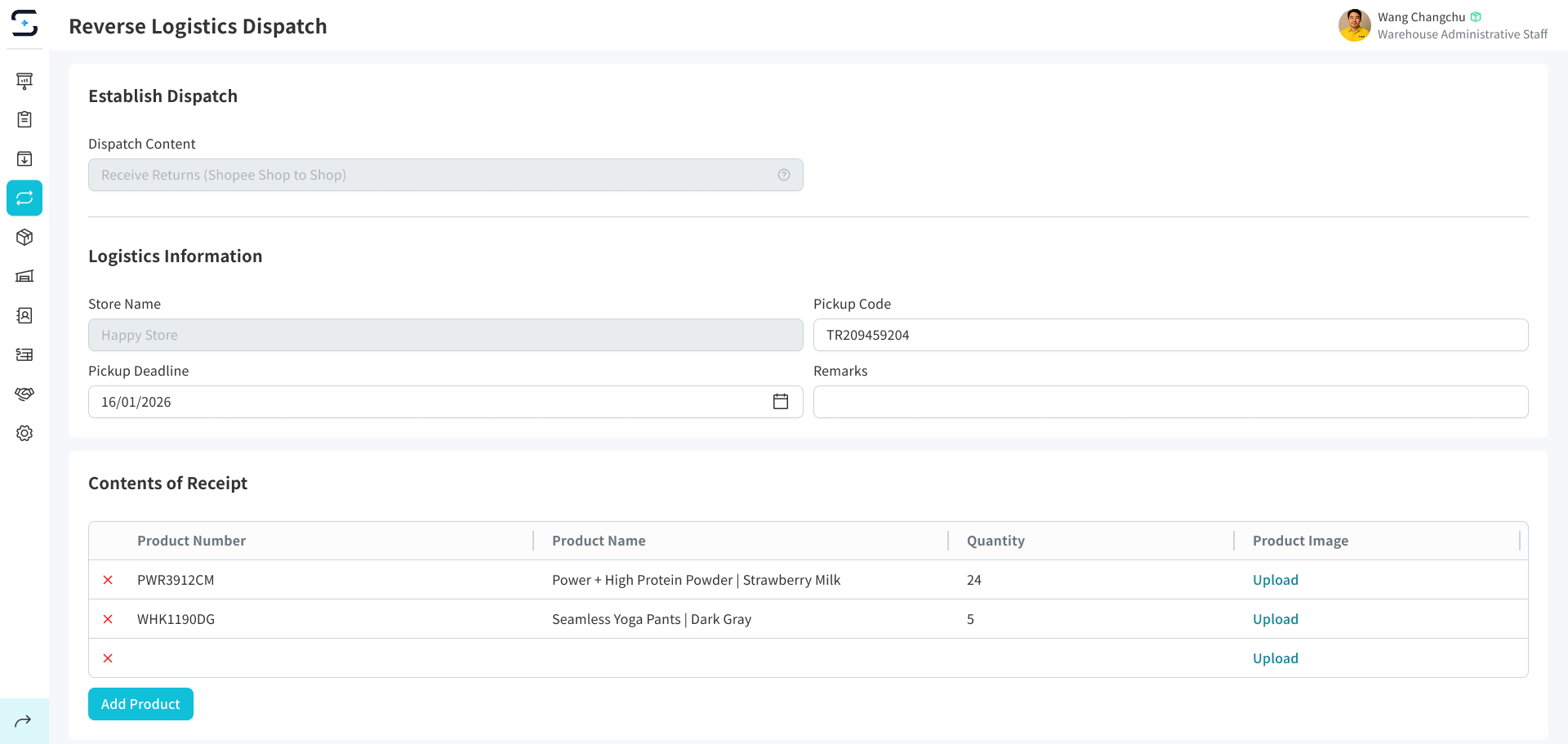Open the settings gear in sidebar
The width and height of the screenshot is (1568, 744).
tap(24, 433)
